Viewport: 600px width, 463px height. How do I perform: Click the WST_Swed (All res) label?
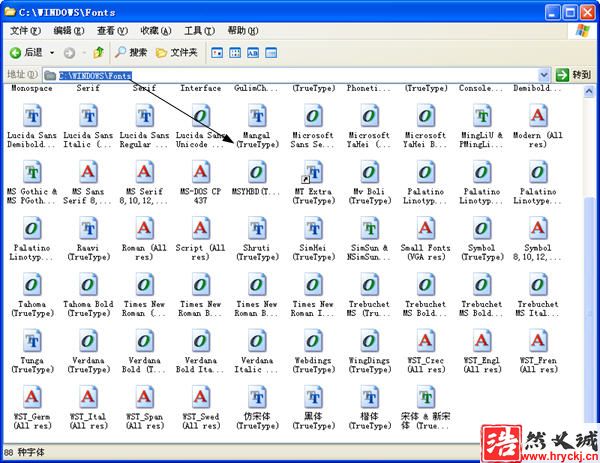(x=201, y=421)
